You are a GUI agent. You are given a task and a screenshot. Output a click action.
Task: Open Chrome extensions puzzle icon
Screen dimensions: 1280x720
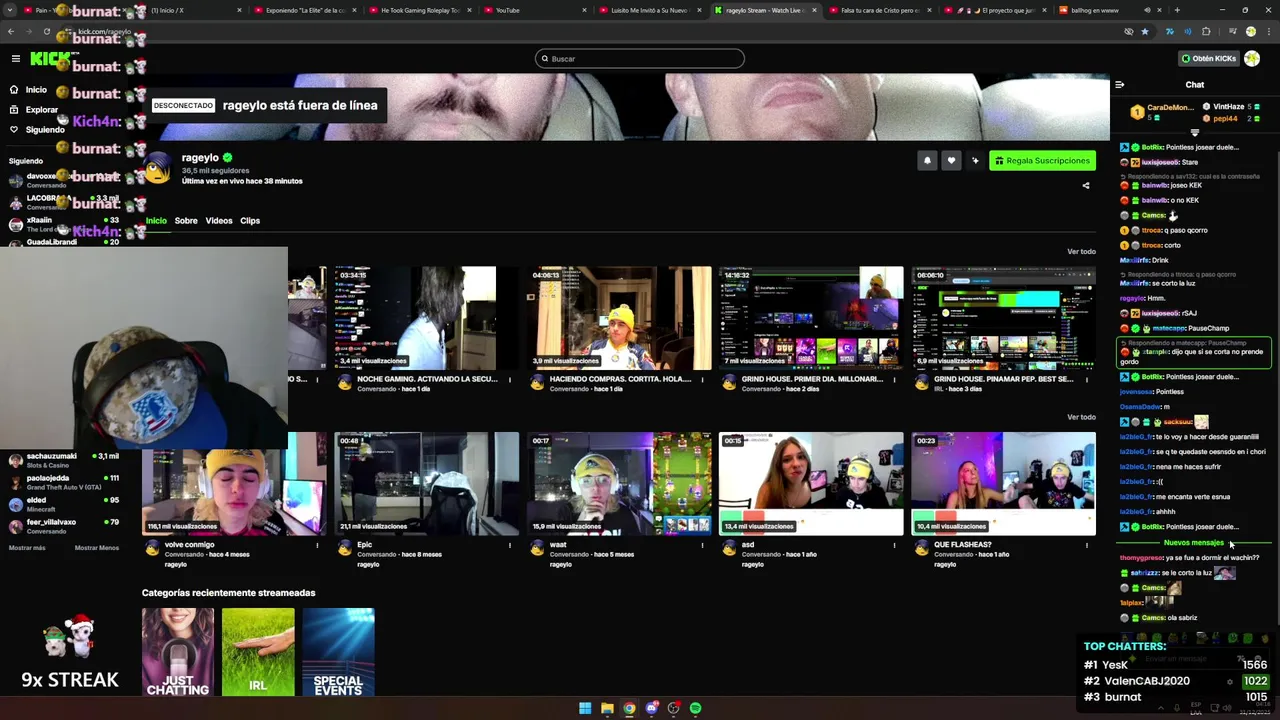click(1206, 32)
